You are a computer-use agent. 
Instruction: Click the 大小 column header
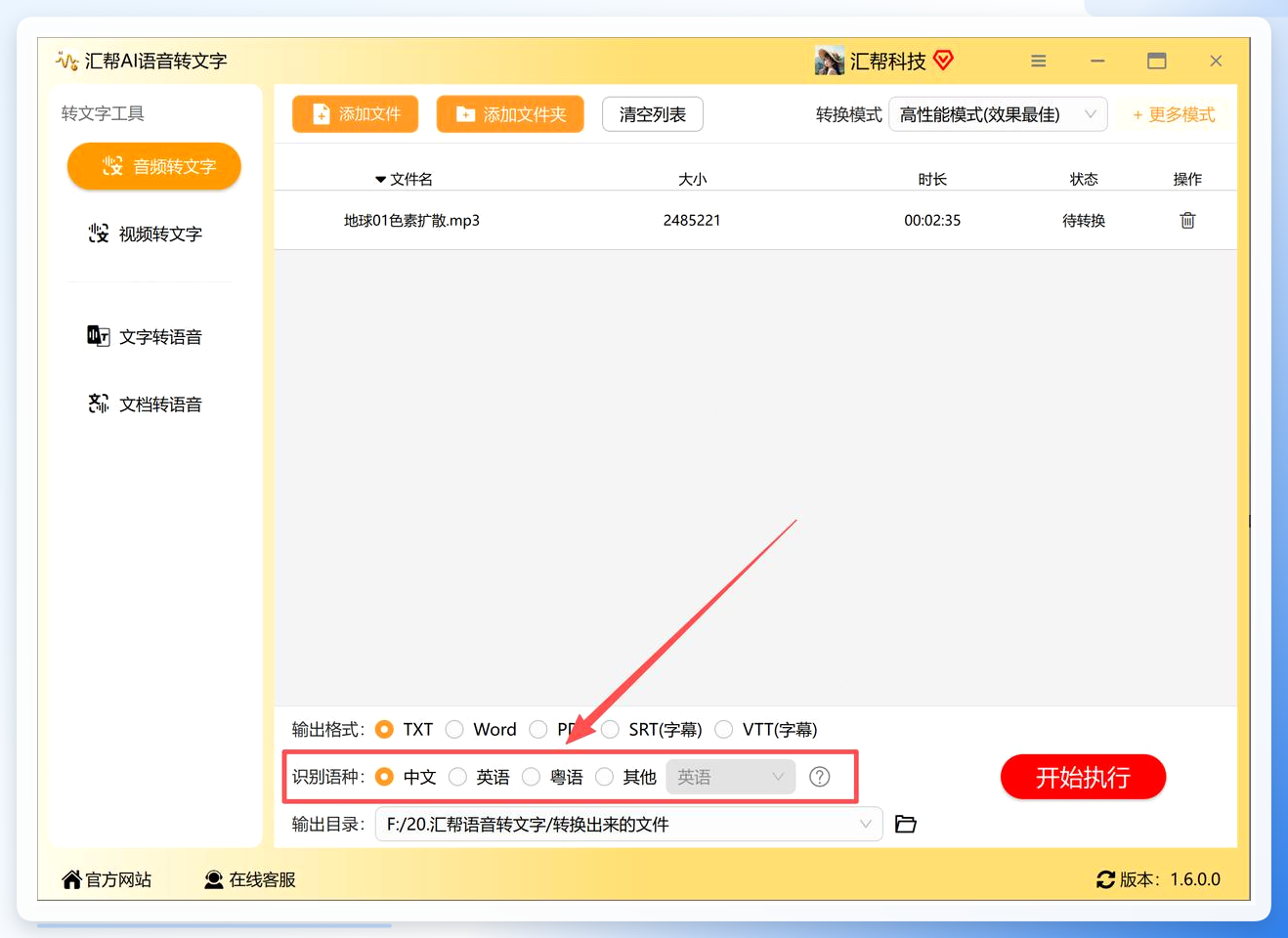click(692, 179)
